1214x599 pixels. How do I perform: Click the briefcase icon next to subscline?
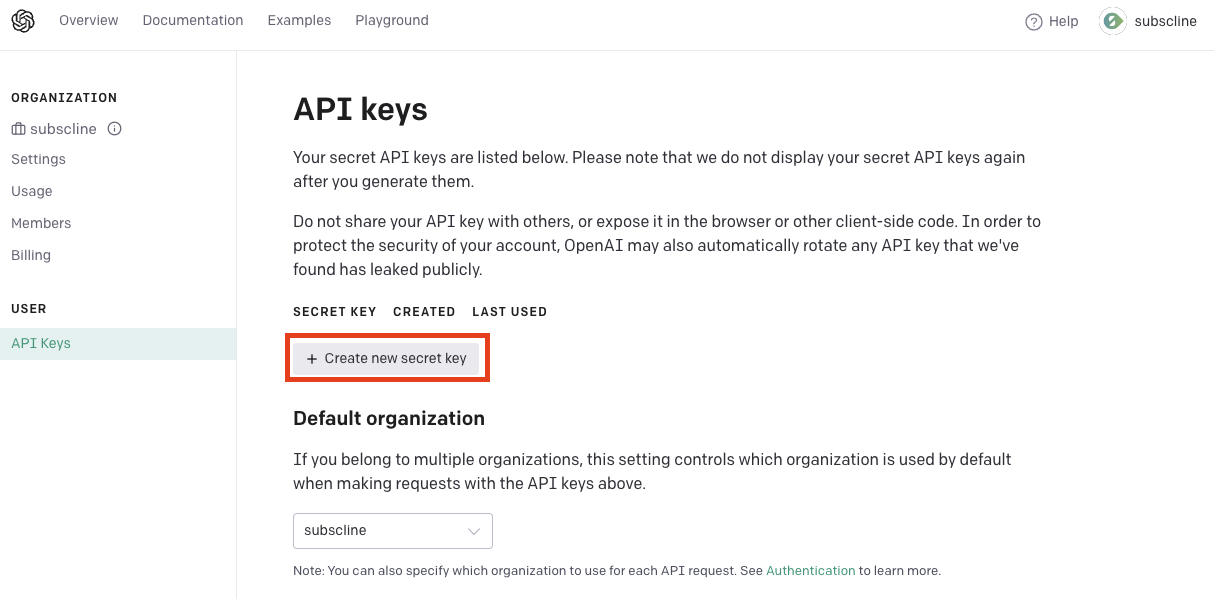point(19,129)
